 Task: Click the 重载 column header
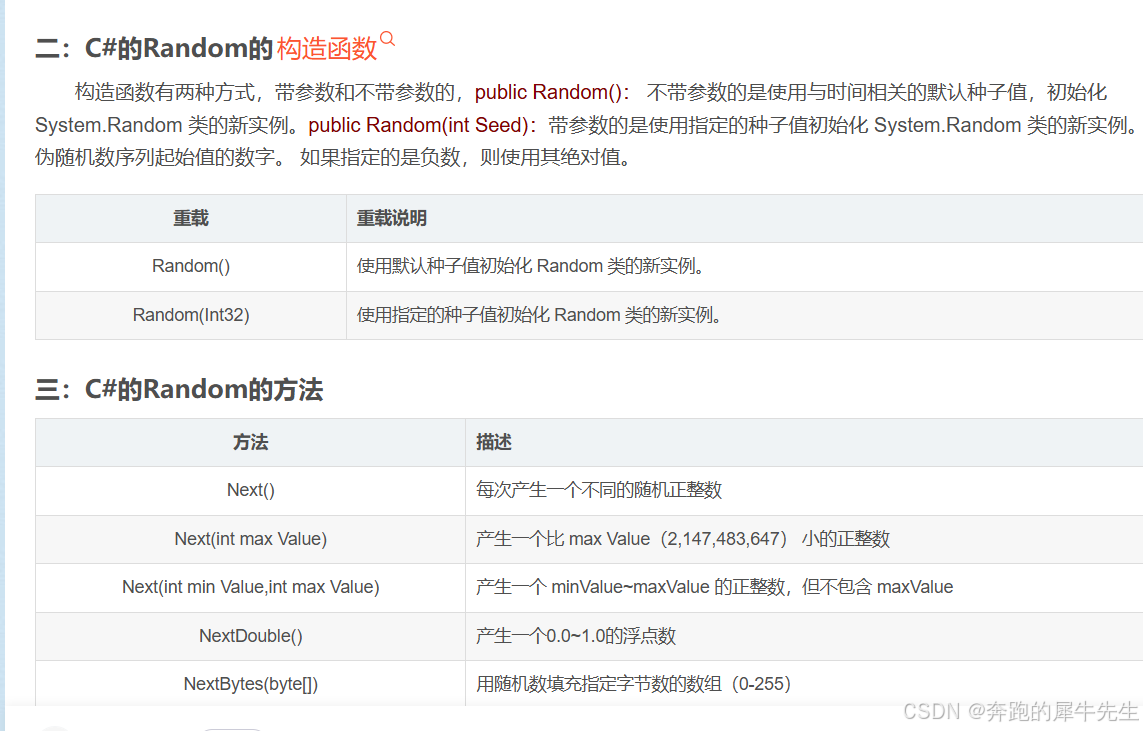191,219
